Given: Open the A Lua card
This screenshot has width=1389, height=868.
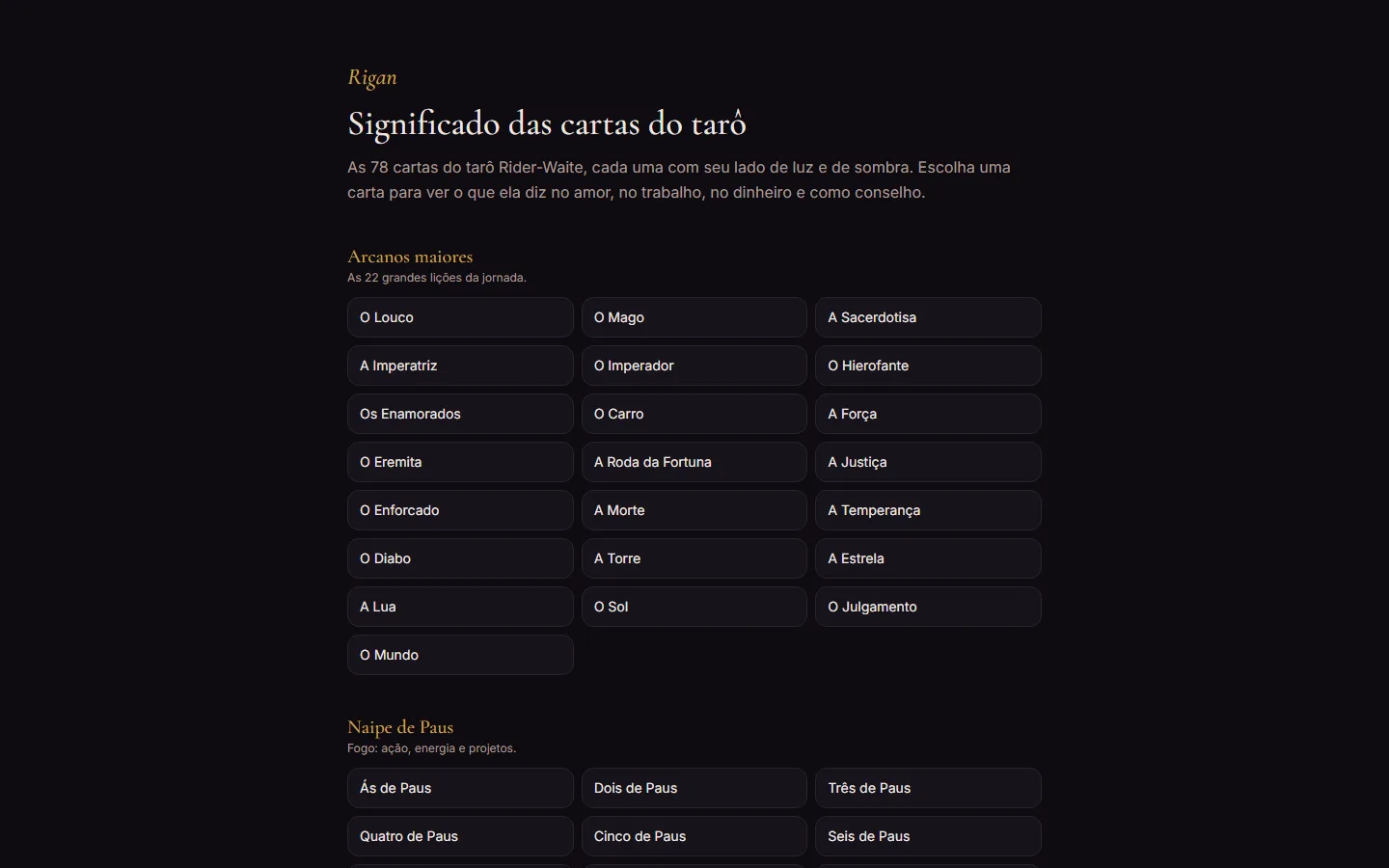Looking at the screenshot, I should [460, 607].
